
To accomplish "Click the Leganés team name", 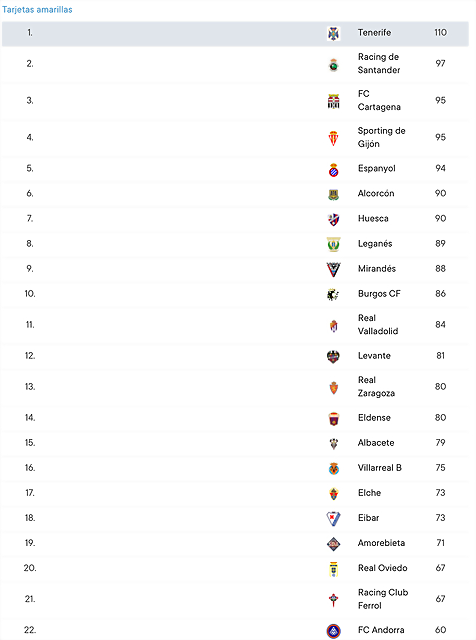I will click(375, 244).
